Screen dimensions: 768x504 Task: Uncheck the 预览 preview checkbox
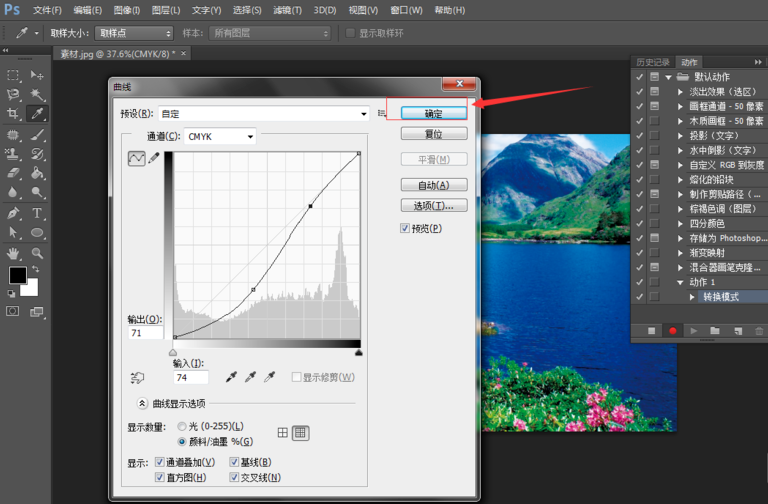(405, 228)
